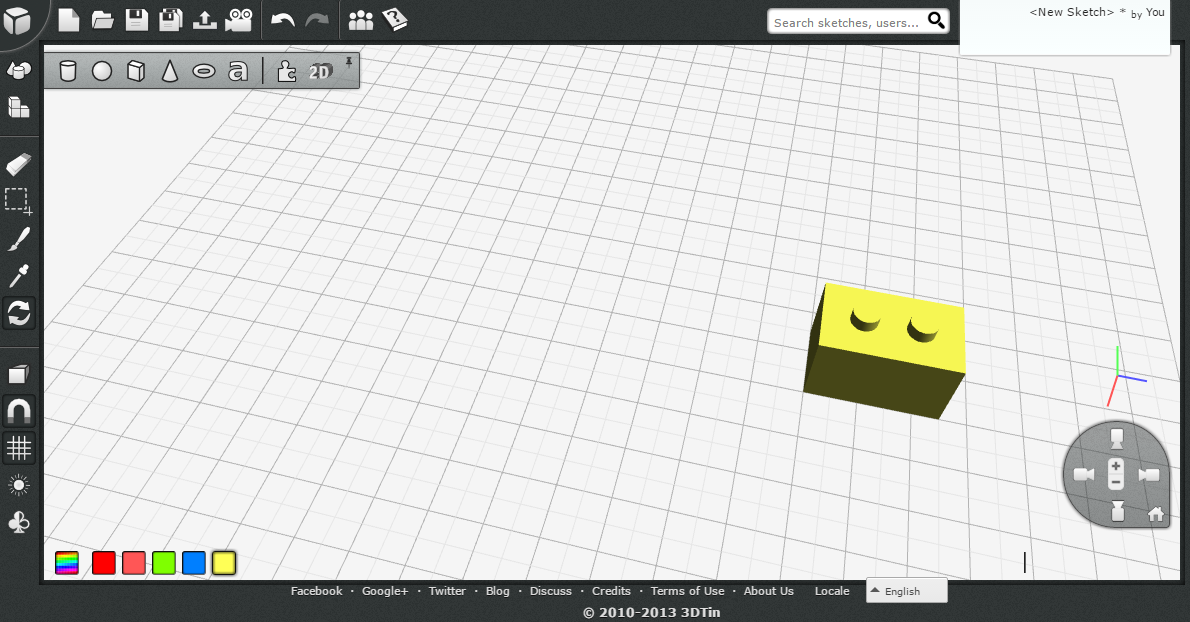Image resolution: width=1190 pixels, height=622 pixels.
Task: Open the Twitter footer link
Action: pyautogui.click(x=447, y=591)
